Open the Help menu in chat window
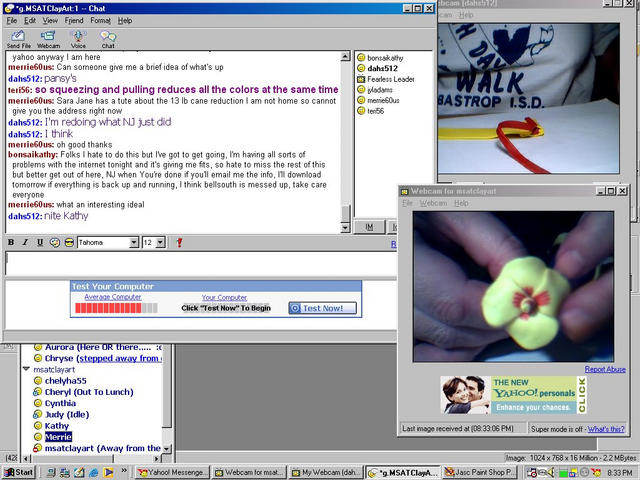This screenshot has width=640, height=480. click(124, 20)
